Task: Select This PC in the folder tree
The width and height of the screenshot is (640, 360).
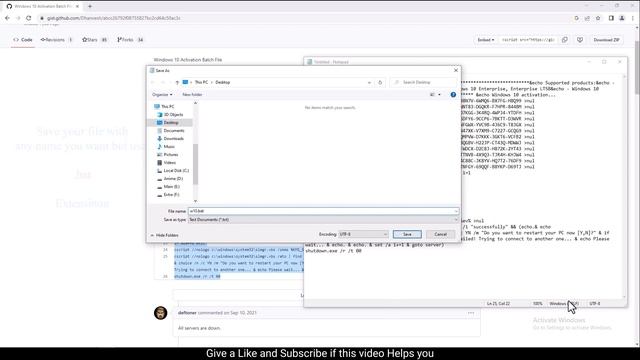Action: 167,107
